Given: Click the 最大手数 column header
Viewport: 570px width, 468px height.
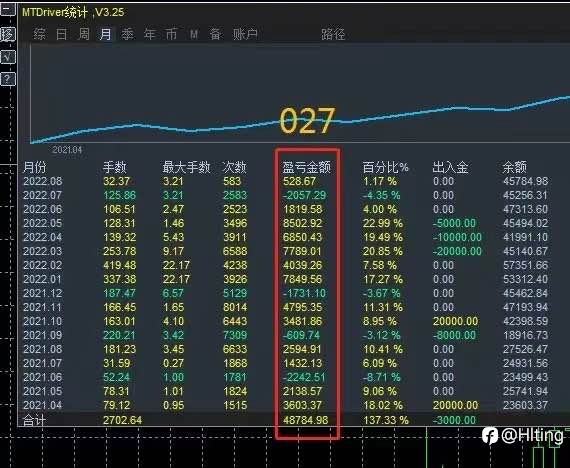Looking at the screenshot, I should [x=186, y=167].
